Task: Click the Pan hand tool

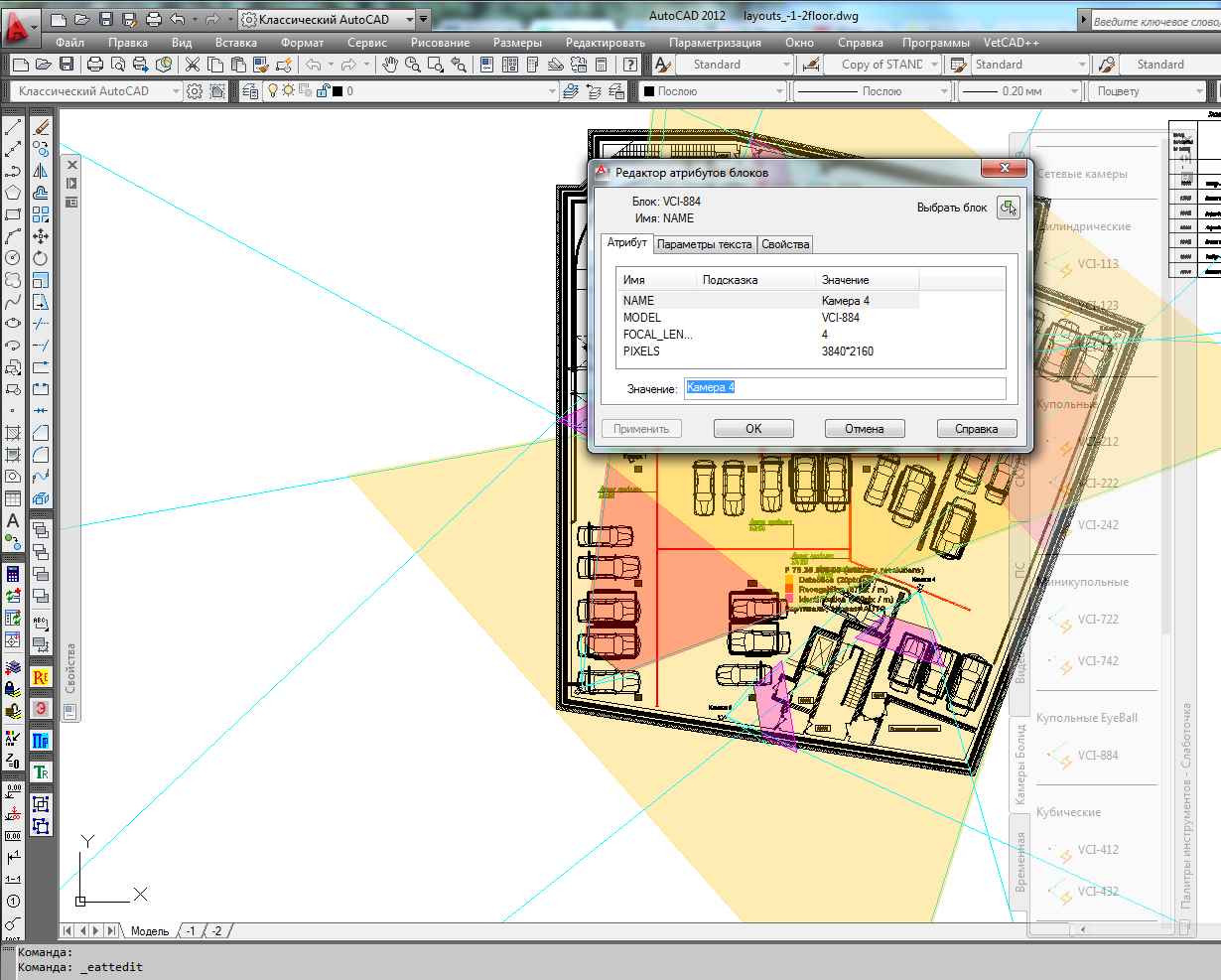Action: pyautogui.click(x=390, y=65)
